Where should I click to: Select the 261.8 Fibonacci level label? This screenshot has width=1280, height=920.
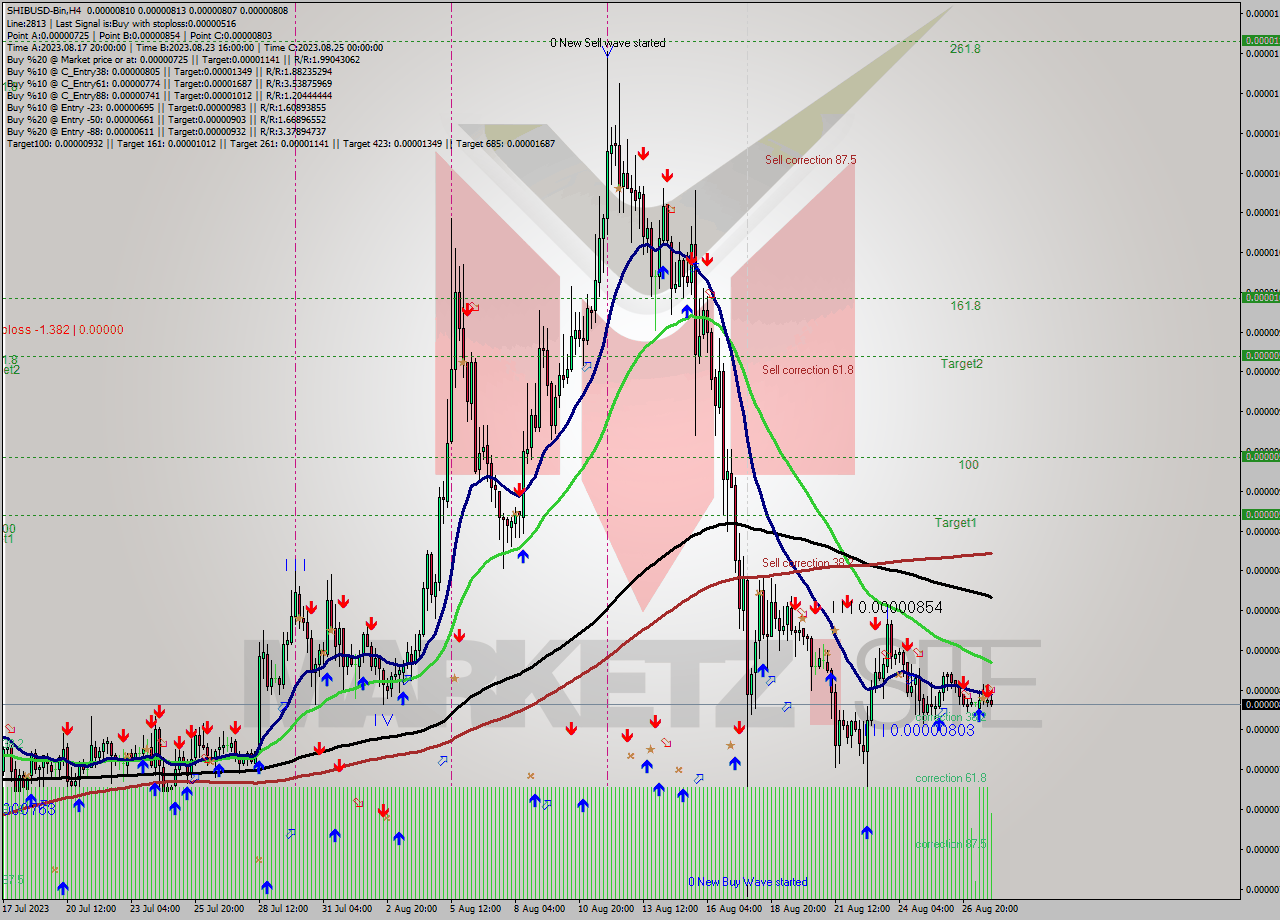tap(965, 48)
